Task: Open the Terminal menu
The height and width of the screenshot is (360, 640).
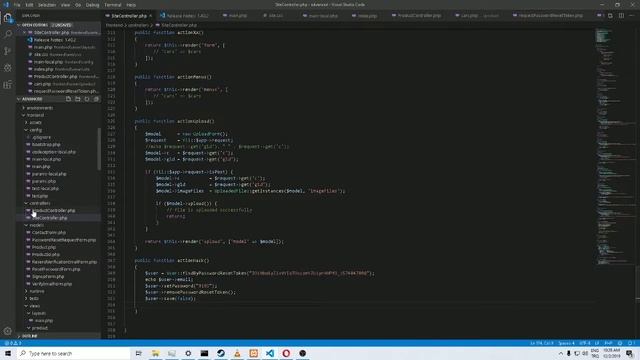Action: [x=113, y=5]
